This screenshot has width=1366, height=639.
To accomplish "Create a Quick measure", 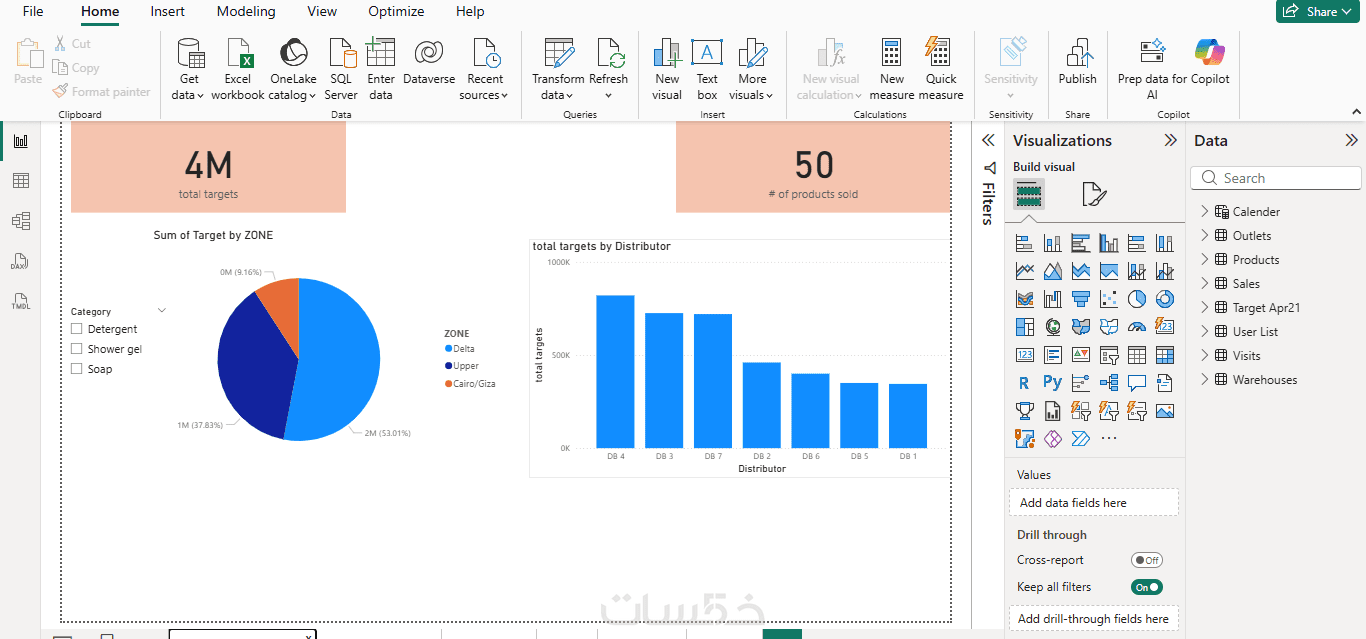I will [x=940, y=69].
